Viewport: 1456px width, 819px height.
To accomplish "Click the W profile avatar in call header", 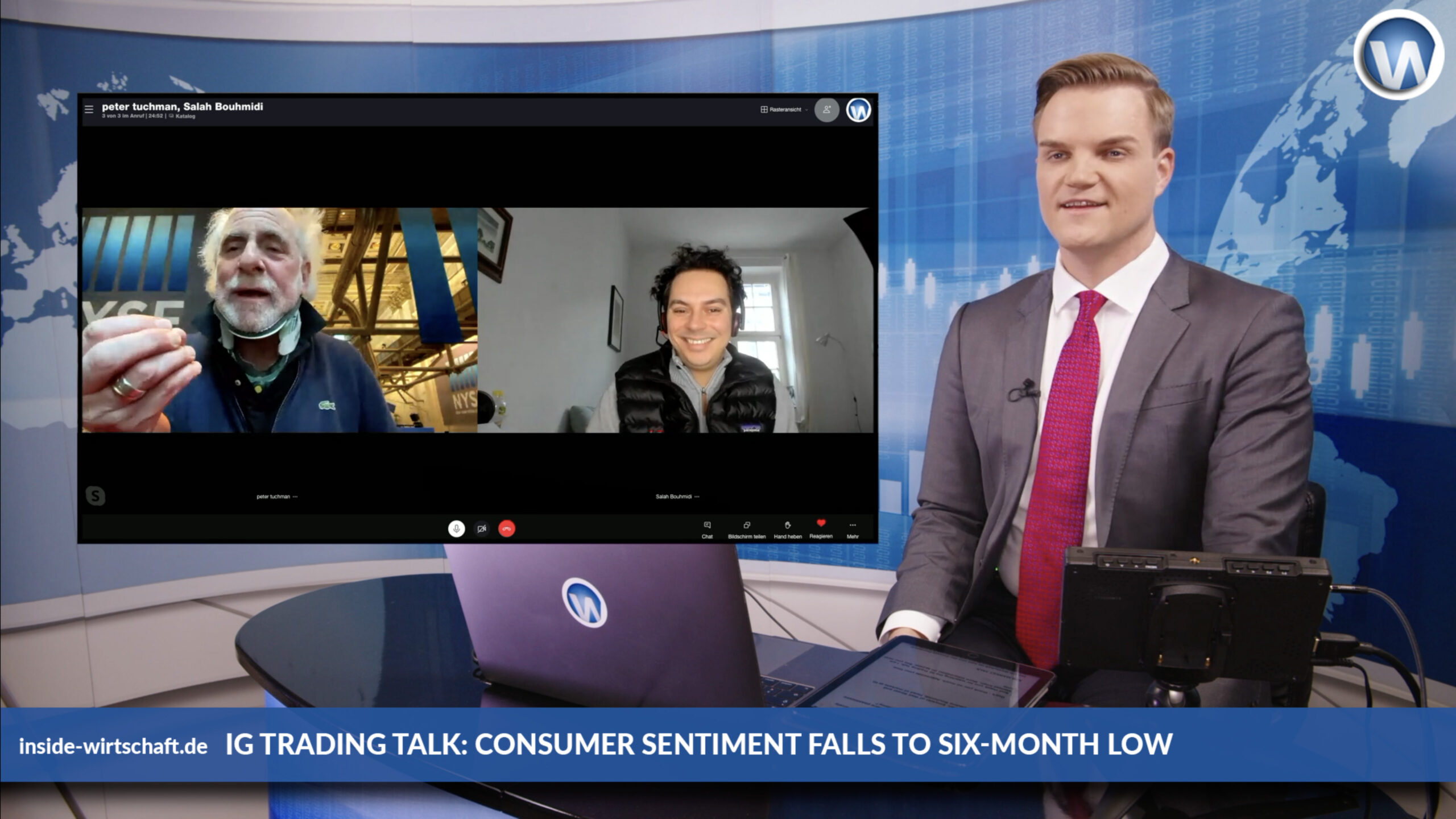I will point(858,110).
